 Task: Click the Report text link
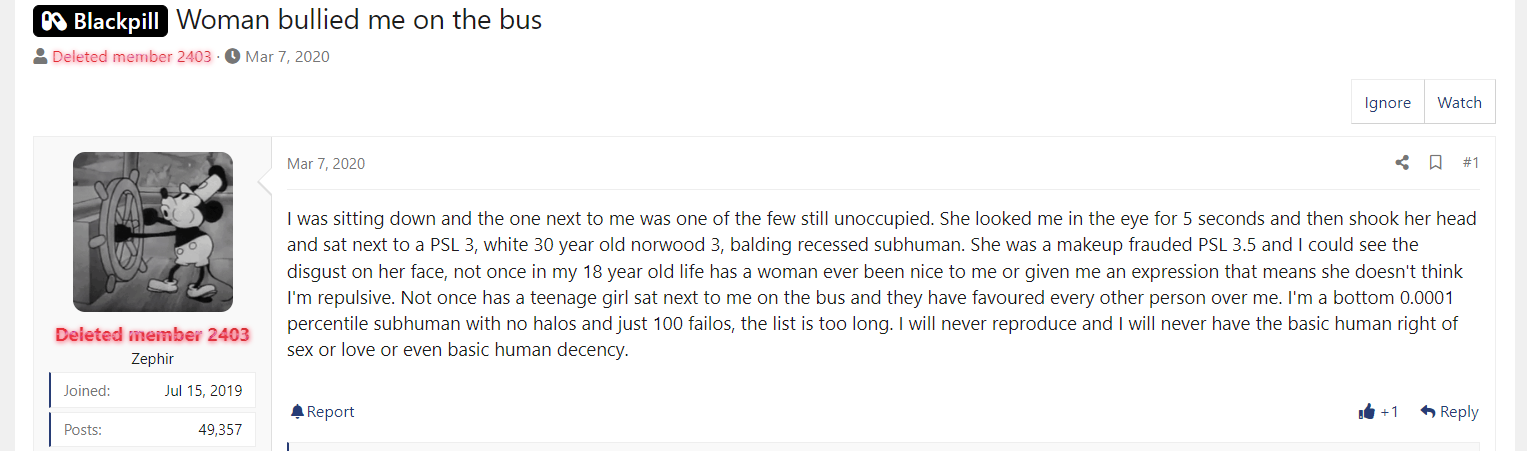pos(330,412)
